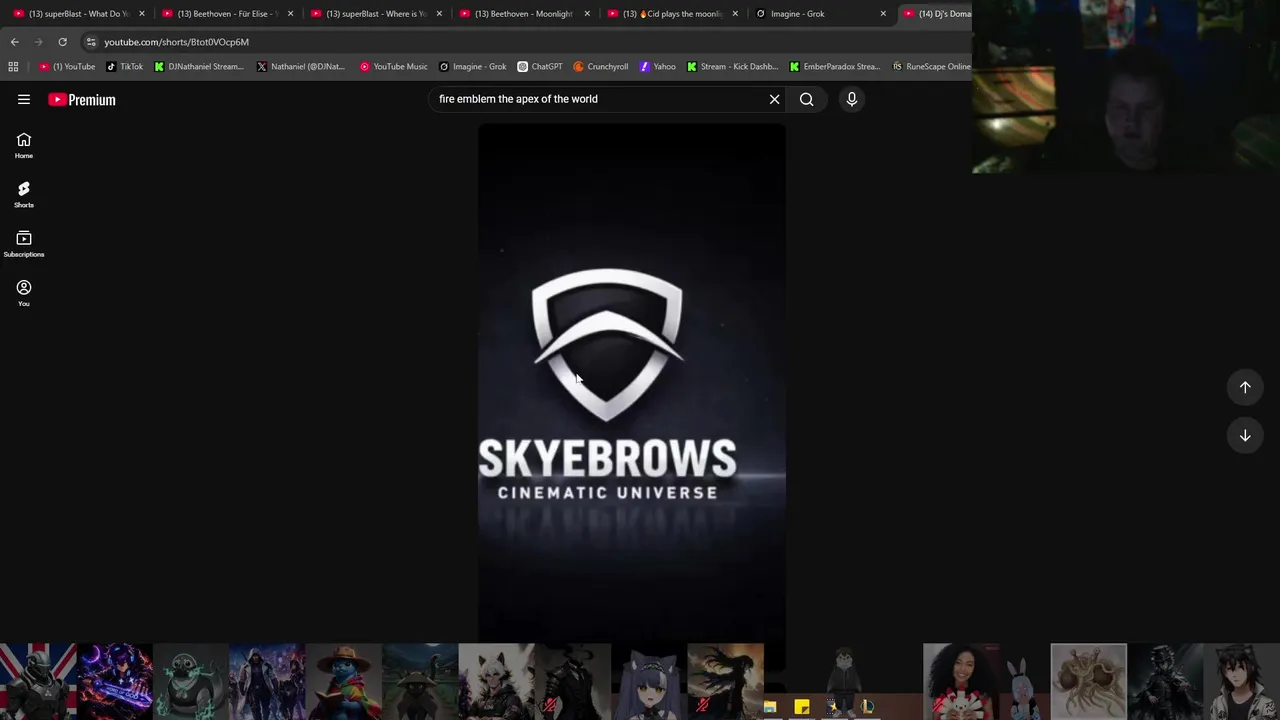Viewport: 1280px width, 720px height.
Task: Open the YouTube Music bookmark
Action: (393, 67)
